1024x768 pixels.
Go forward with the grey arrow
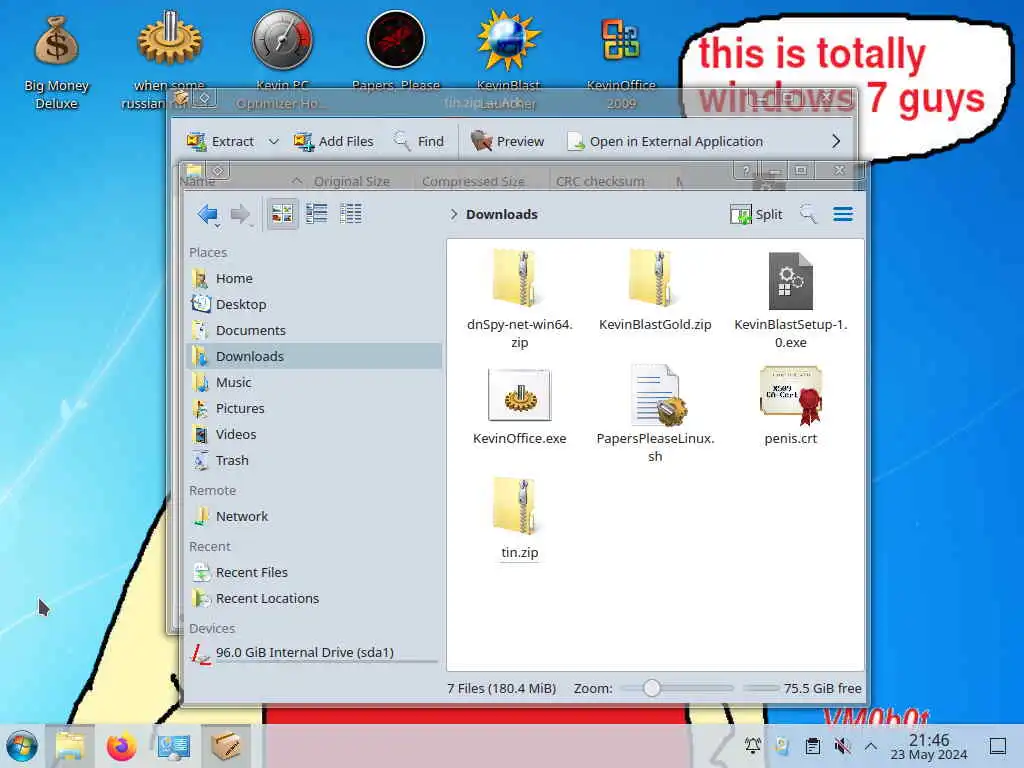pos(240,214)
